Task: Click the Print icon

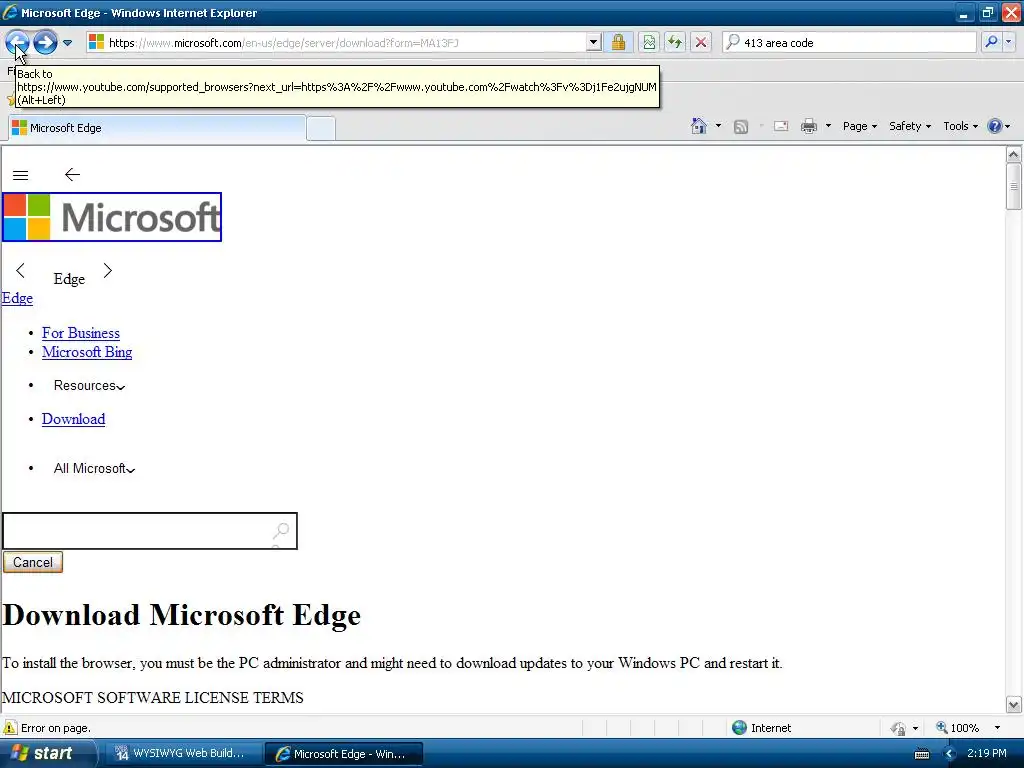Action: click(x=808, y=126)
